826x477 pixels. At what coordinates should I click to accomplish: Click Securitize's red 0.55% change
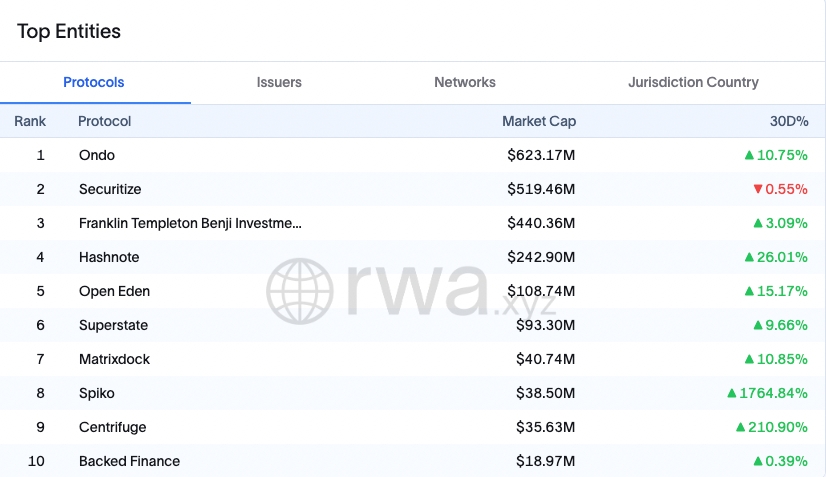coord(780,189)
